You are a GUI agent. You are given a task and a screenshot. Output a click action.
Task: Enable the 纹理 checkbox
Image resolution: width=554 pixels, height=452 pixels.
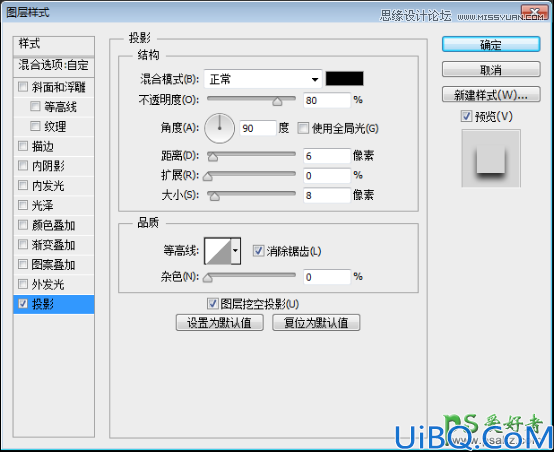pos(35,126)
